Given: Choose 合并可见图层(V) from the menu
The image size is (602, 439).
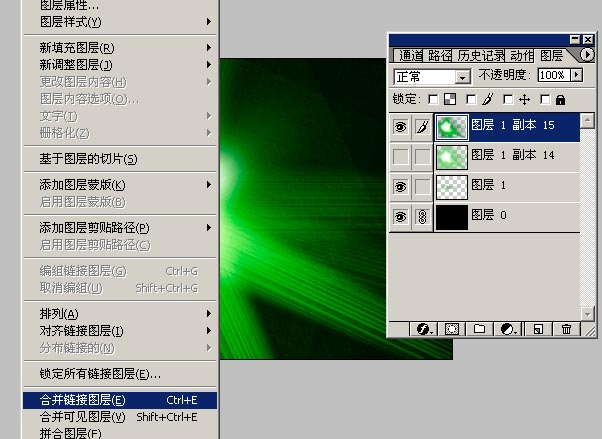Looking at the screenshot, I should tap(120, 417).
